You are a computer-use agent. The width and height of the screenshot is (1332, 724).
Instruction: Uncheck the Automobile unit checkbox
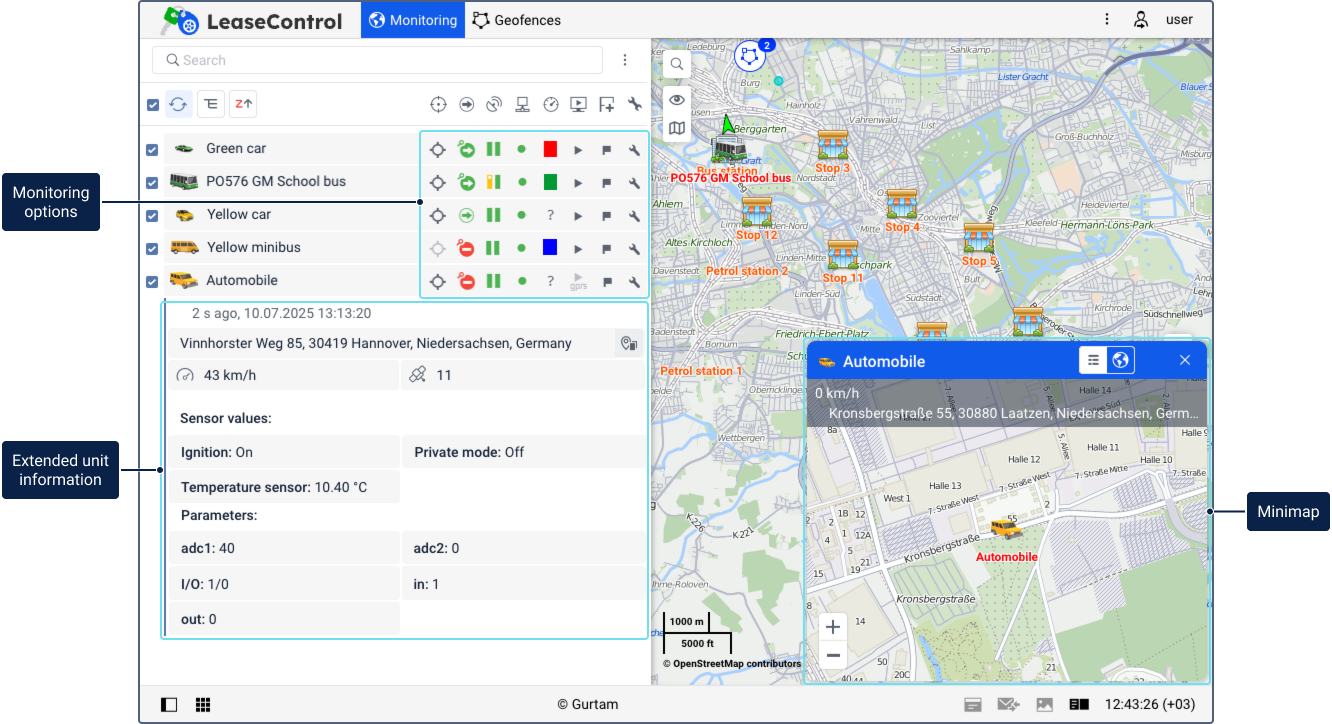click(x=152, y=282)
